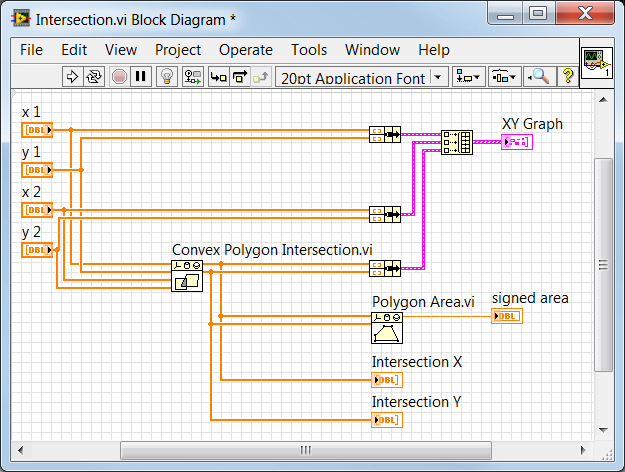Click the Convex Polygon Intersection.vi label
The image size is (625, 472).
click(272, 250)
